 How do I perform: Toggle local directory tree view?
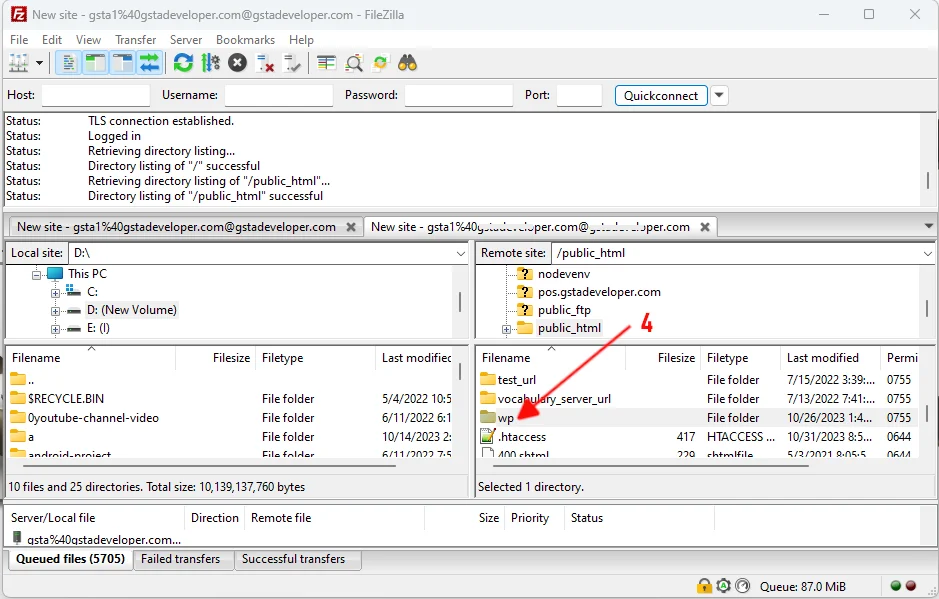[95, 63]
